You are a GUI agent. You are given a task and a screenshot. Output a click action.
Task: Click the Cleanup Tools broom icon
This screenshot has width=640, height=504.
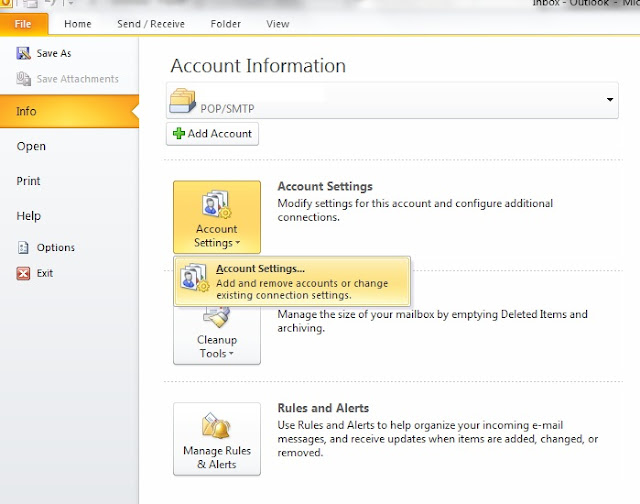pos(217,317)
